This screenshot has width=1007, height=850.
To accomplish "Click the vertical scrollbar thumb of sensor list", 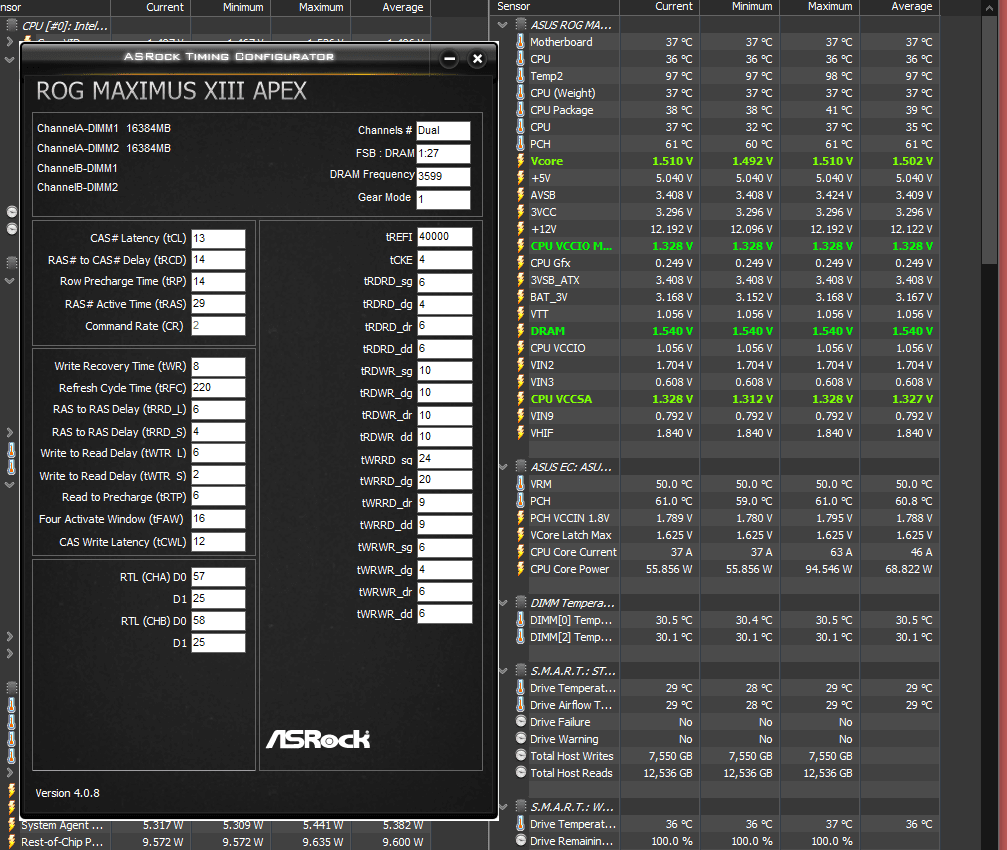I will coord(989,138).
